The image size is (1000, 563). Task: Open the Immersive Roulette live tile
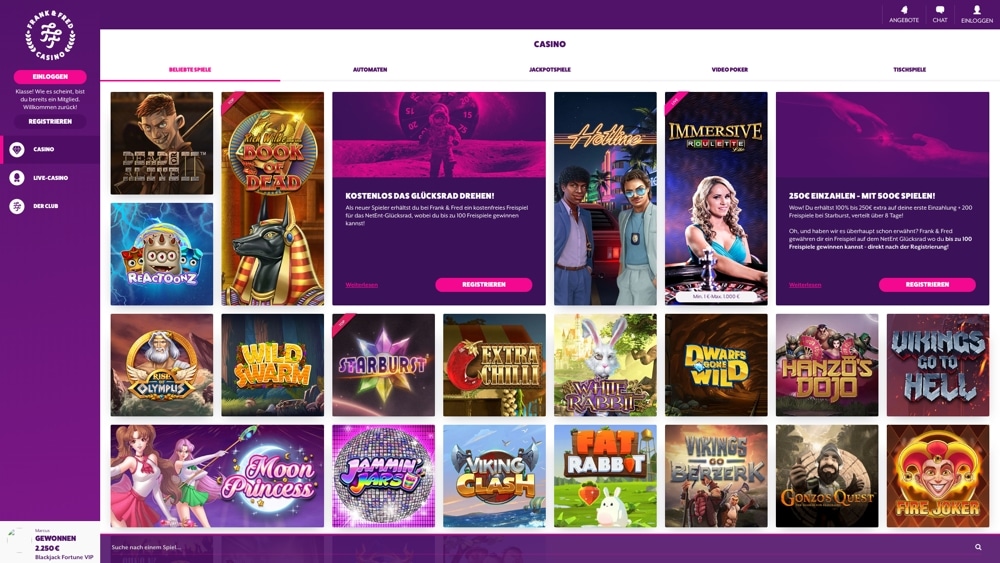716,198
